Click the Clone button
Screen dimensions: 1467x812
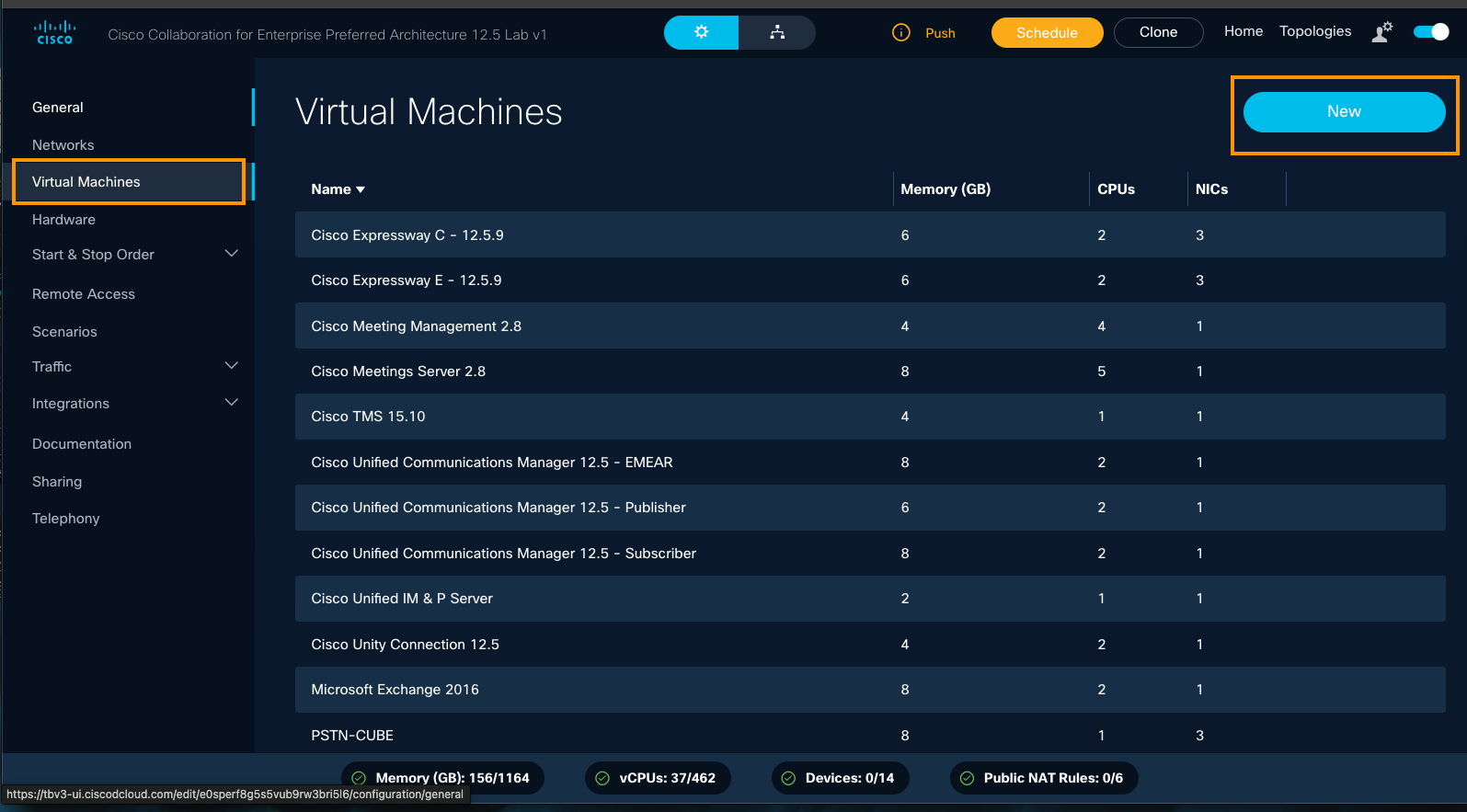(x=1158, y=32)
